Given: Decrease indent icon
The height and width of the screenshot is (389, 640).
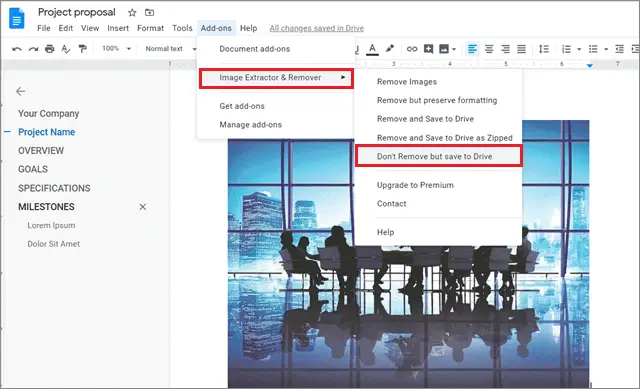Looking at the screenshot, I should pyautogui.click(x=619, y=49).
